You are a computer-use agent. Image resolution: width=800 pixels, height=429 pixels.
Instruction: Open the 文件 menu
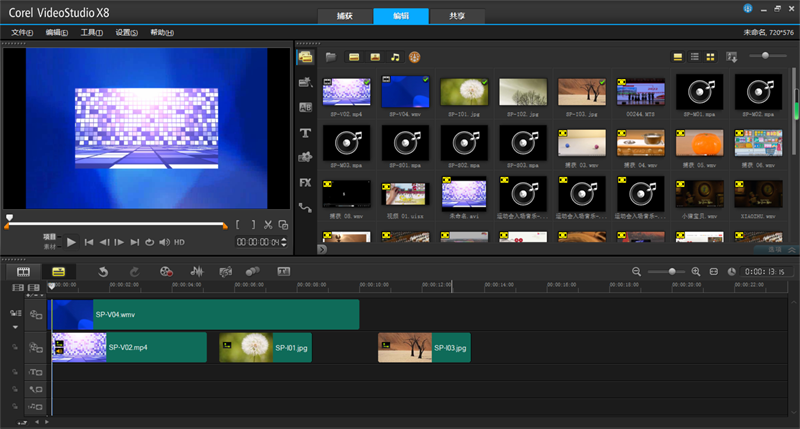22,33
